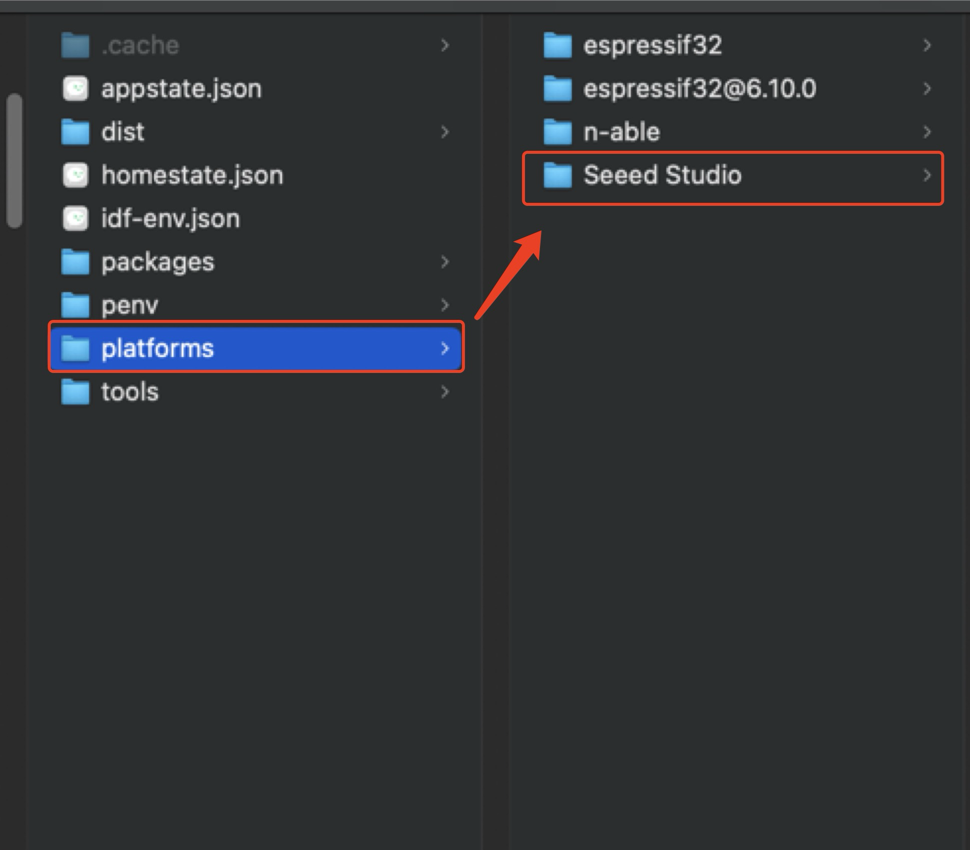
Task: Click the espressif32 folder icon
Action: 557,45
